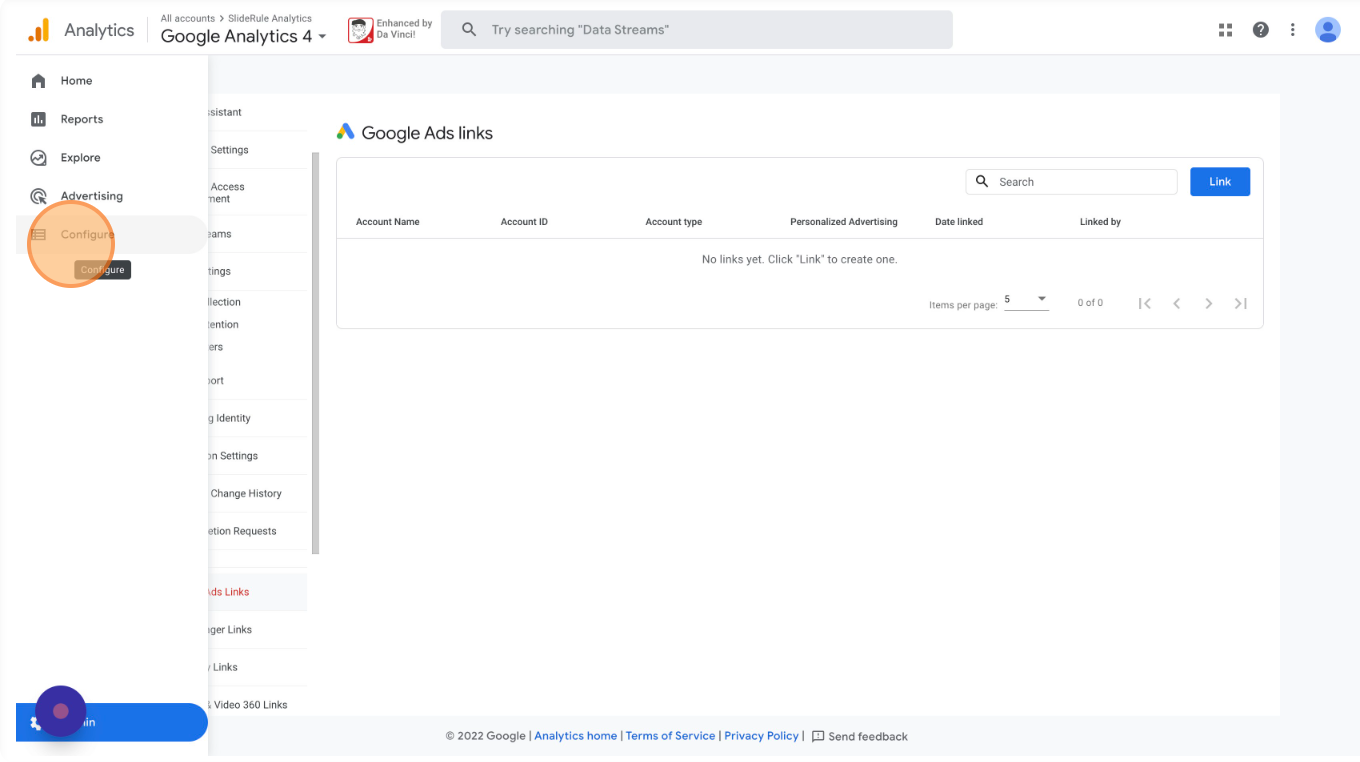Jump to last page of links table
Image resolution: width=1360 pixels, height=762 pixels.
[x=1240, y=304]
